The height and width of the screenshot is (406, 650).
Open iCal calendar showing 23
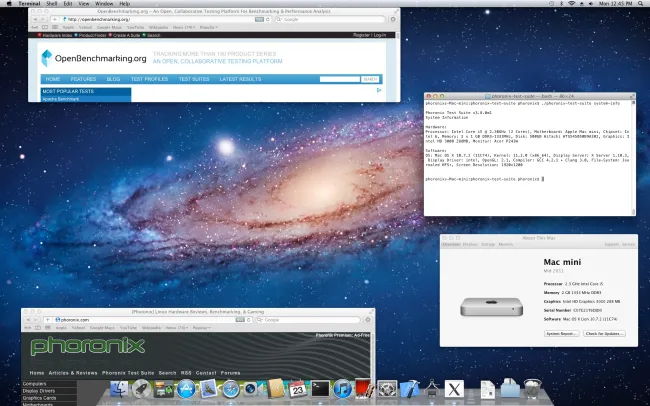(x=298, y=389)
